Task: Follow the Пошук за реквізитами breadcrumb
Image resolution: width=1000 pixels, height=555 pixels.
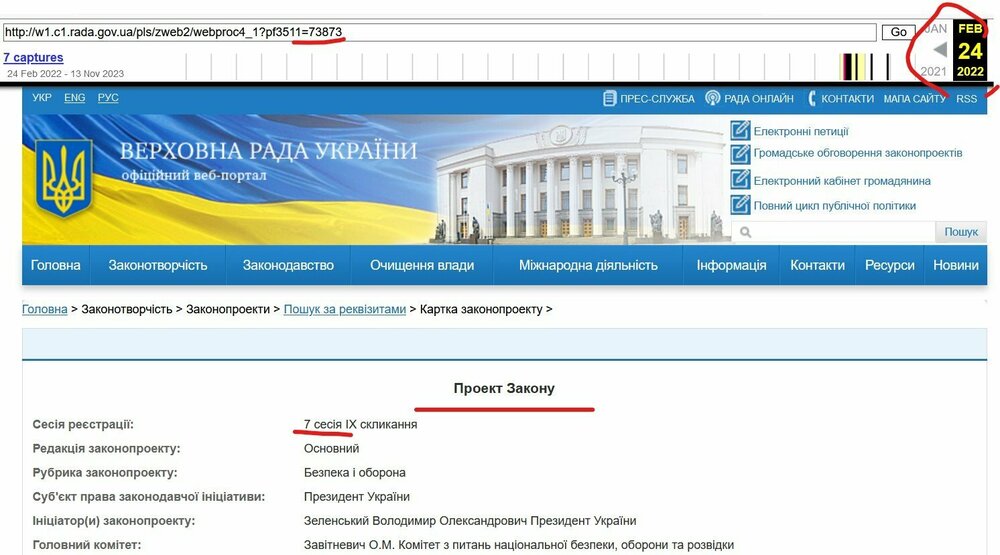Action: coord(344,309)
